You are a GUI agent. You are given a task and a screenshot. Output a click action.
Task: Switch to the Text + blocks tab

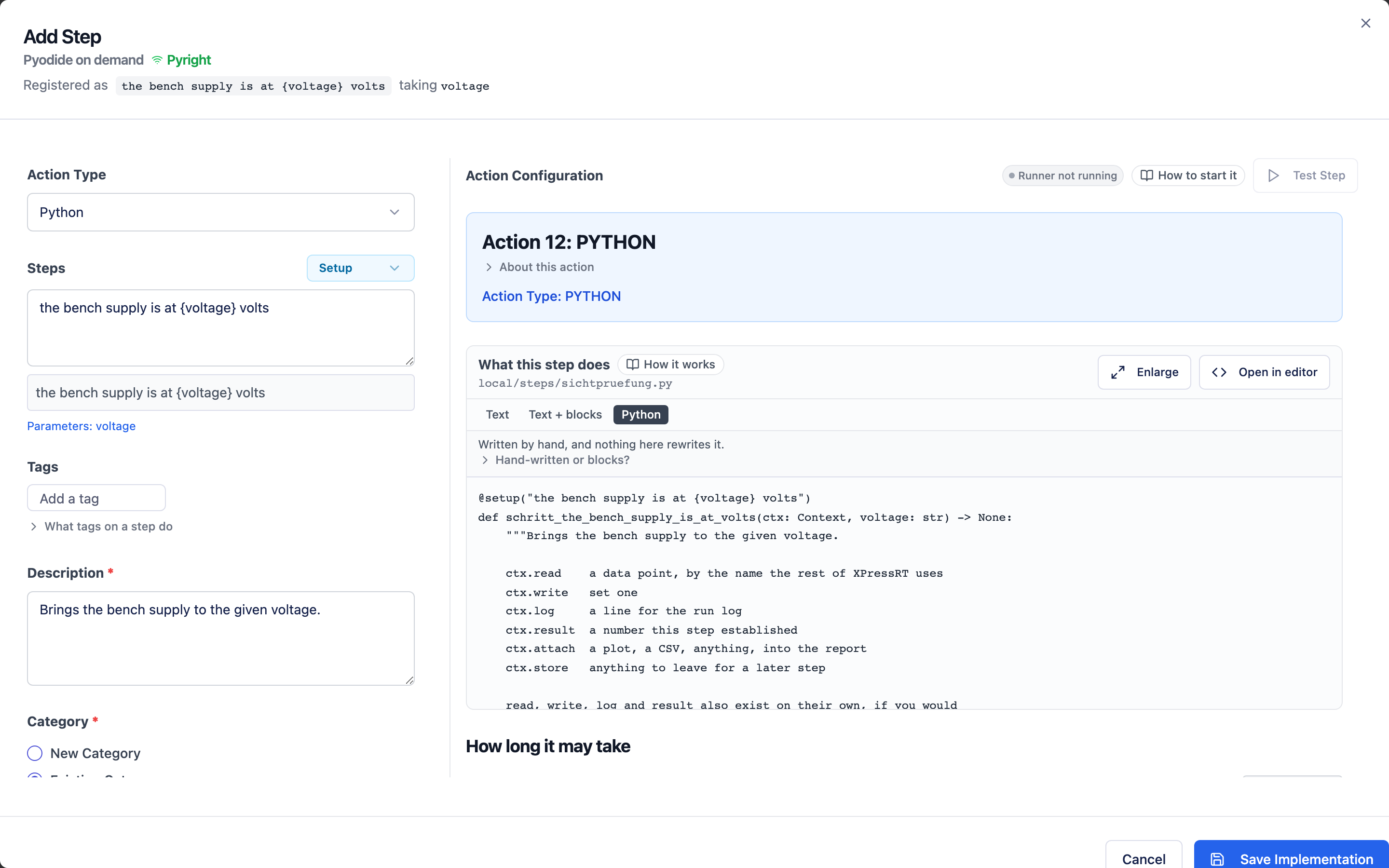click(565, 415)
